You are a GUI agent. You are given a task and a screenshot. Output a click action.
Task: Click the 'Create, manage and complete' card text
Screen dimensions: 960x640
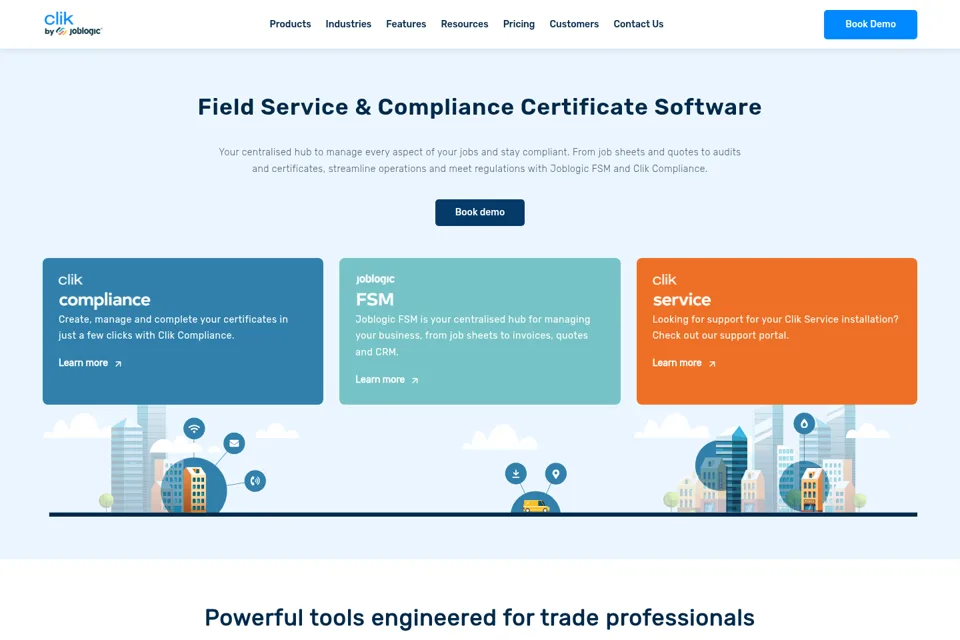pyautogui.click(x=173, y=327)
